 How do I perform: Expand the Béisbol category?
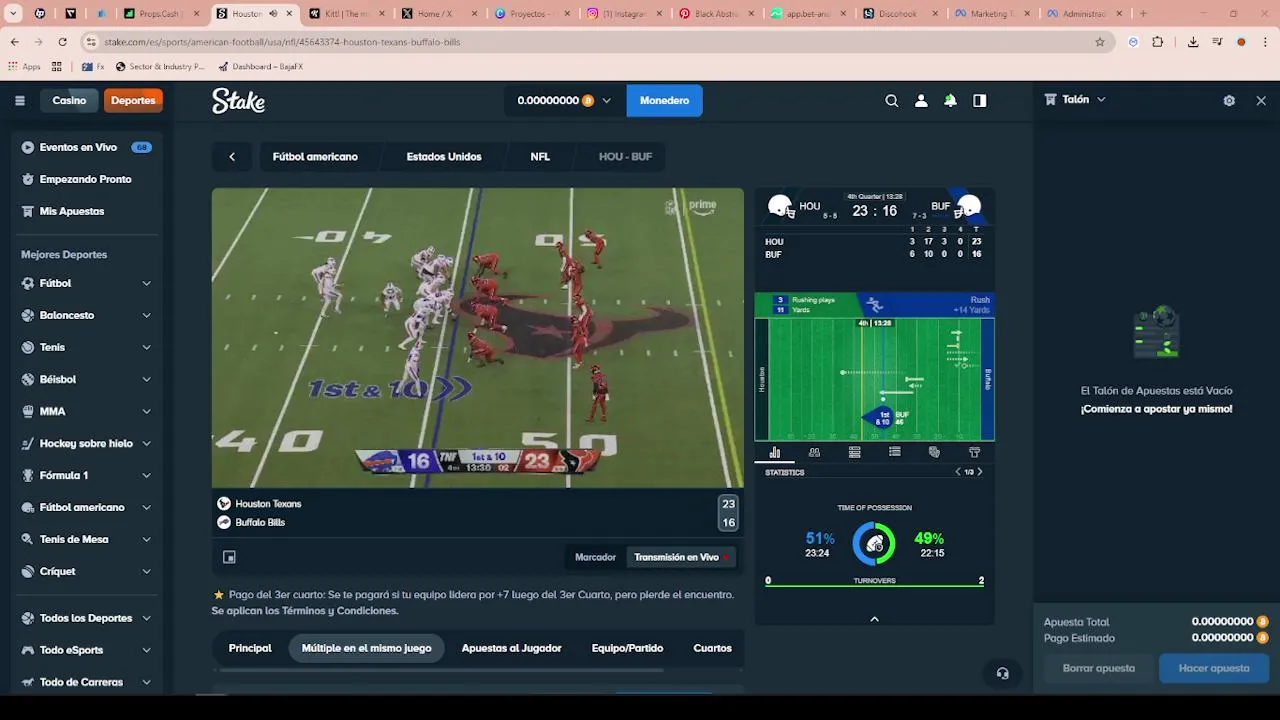coord(86,379)
